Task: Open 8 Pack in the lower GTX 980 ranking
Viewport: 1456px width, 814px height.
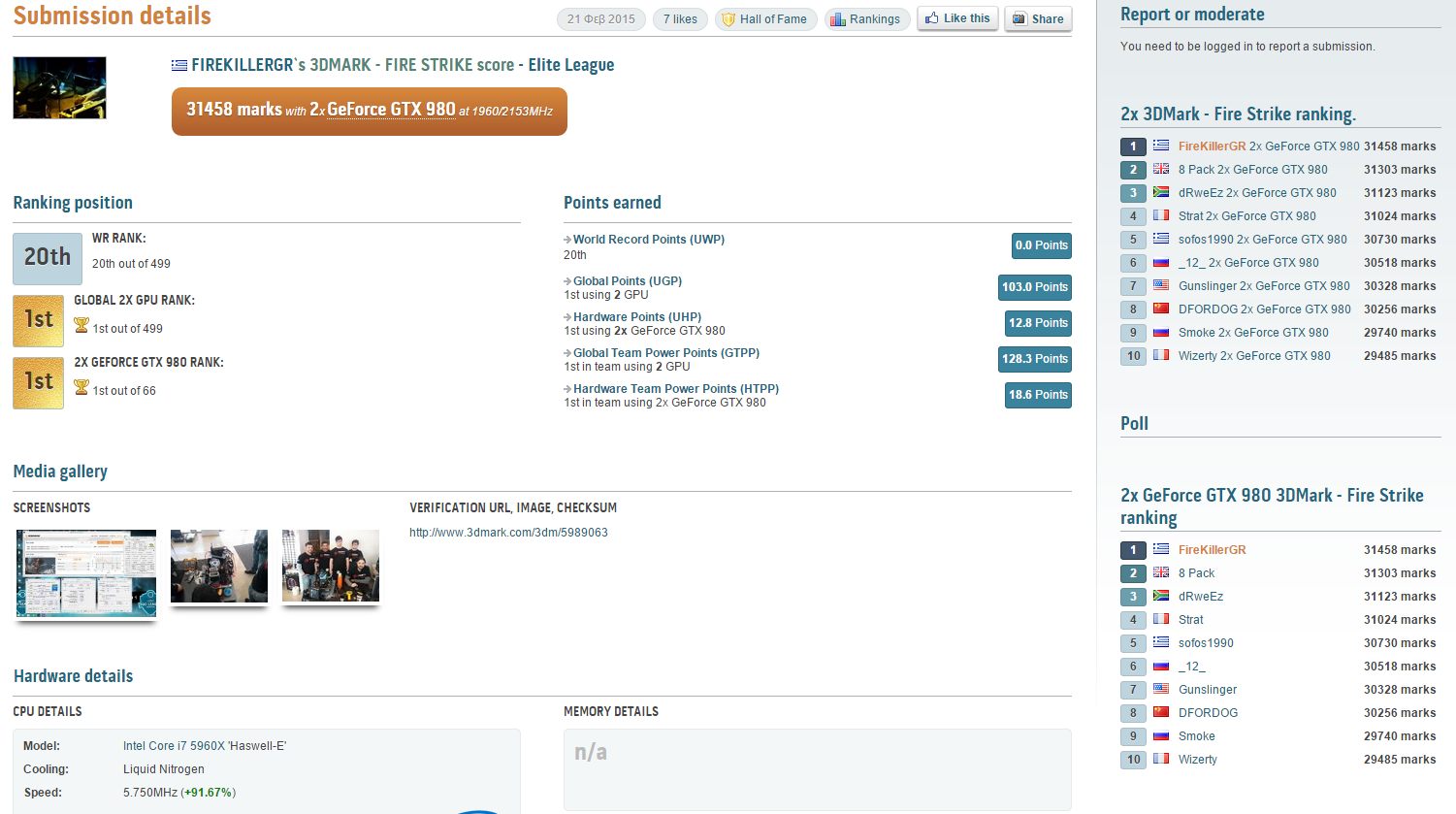Action: [x=1196, y=573]
